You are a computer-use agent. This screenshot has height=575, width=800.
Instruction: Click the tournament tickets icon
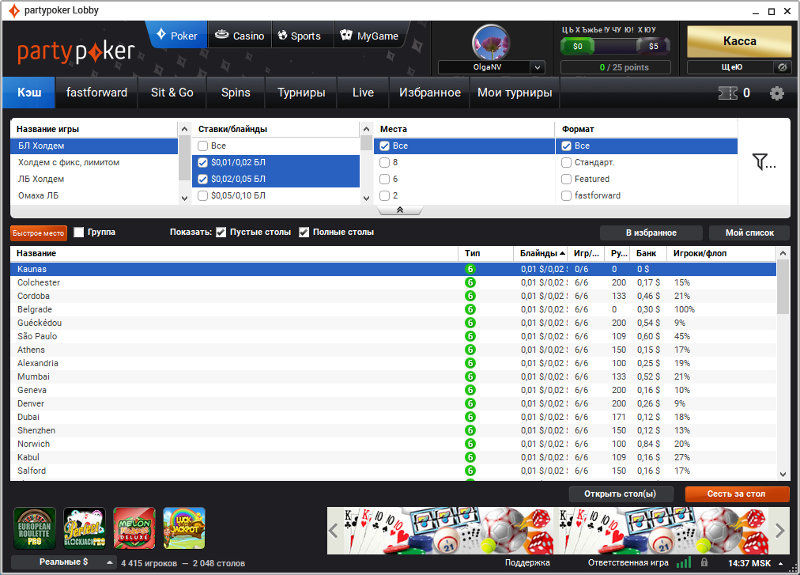tap(728, 93)
